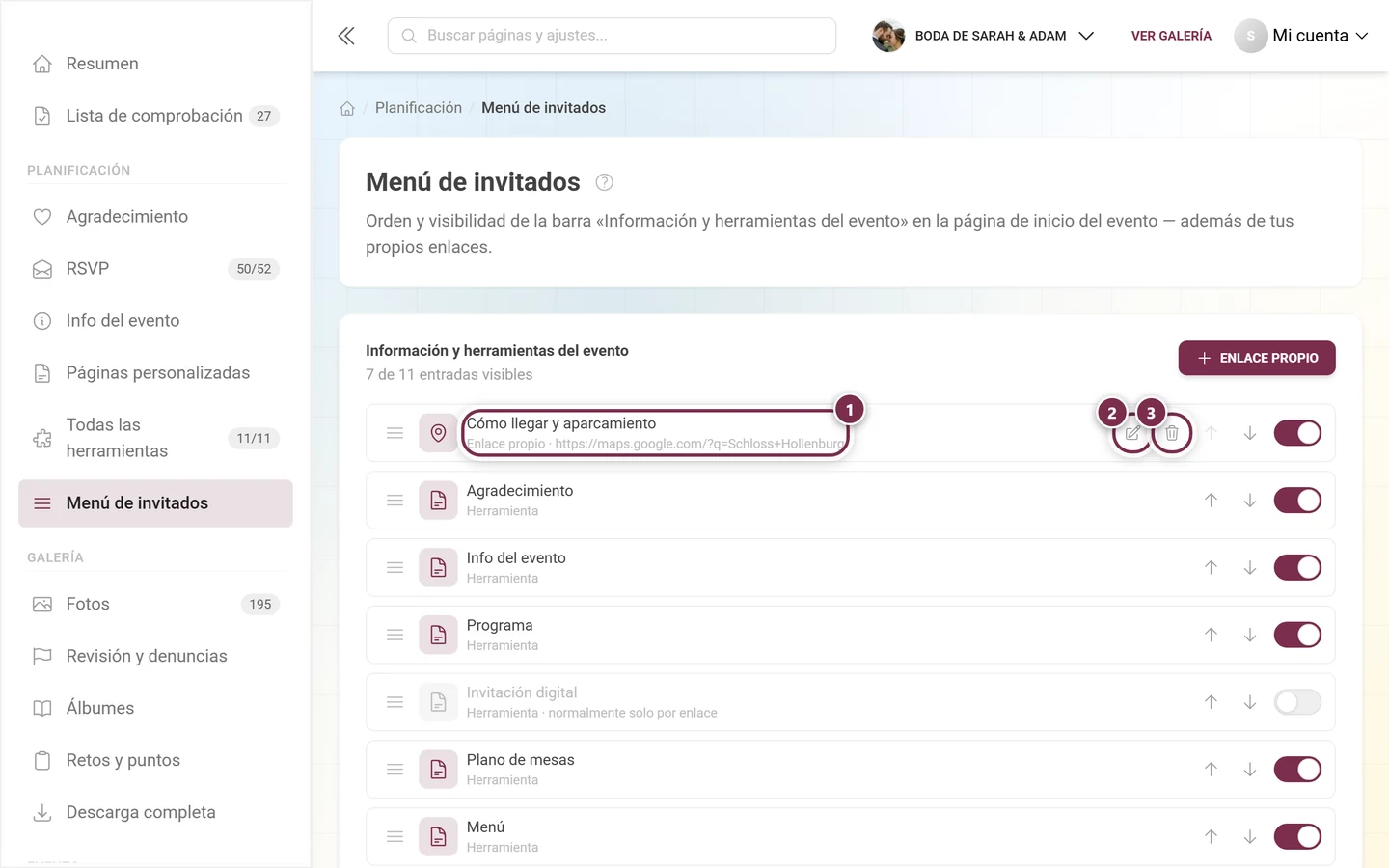This screenshot has width=1389, height=868.
Task: Disable visibility of Cómo llegar y aparcamiento
Action: tap(1297, 433)
